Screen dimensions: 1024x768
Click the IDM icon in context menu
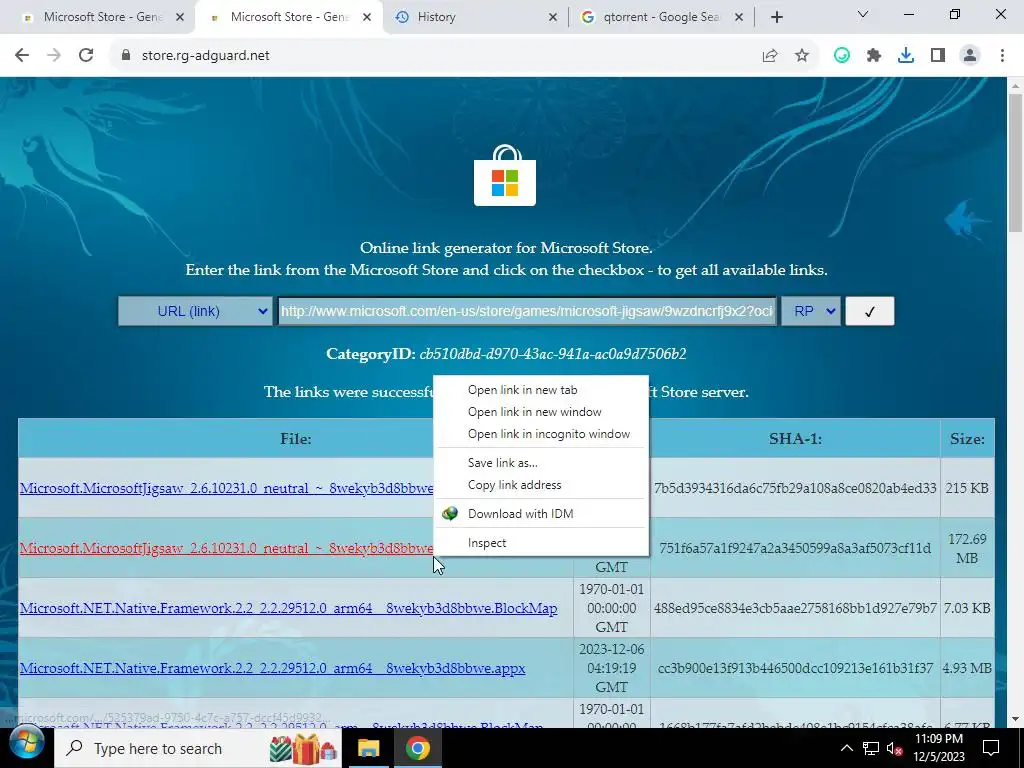click(x=450, y=514)
